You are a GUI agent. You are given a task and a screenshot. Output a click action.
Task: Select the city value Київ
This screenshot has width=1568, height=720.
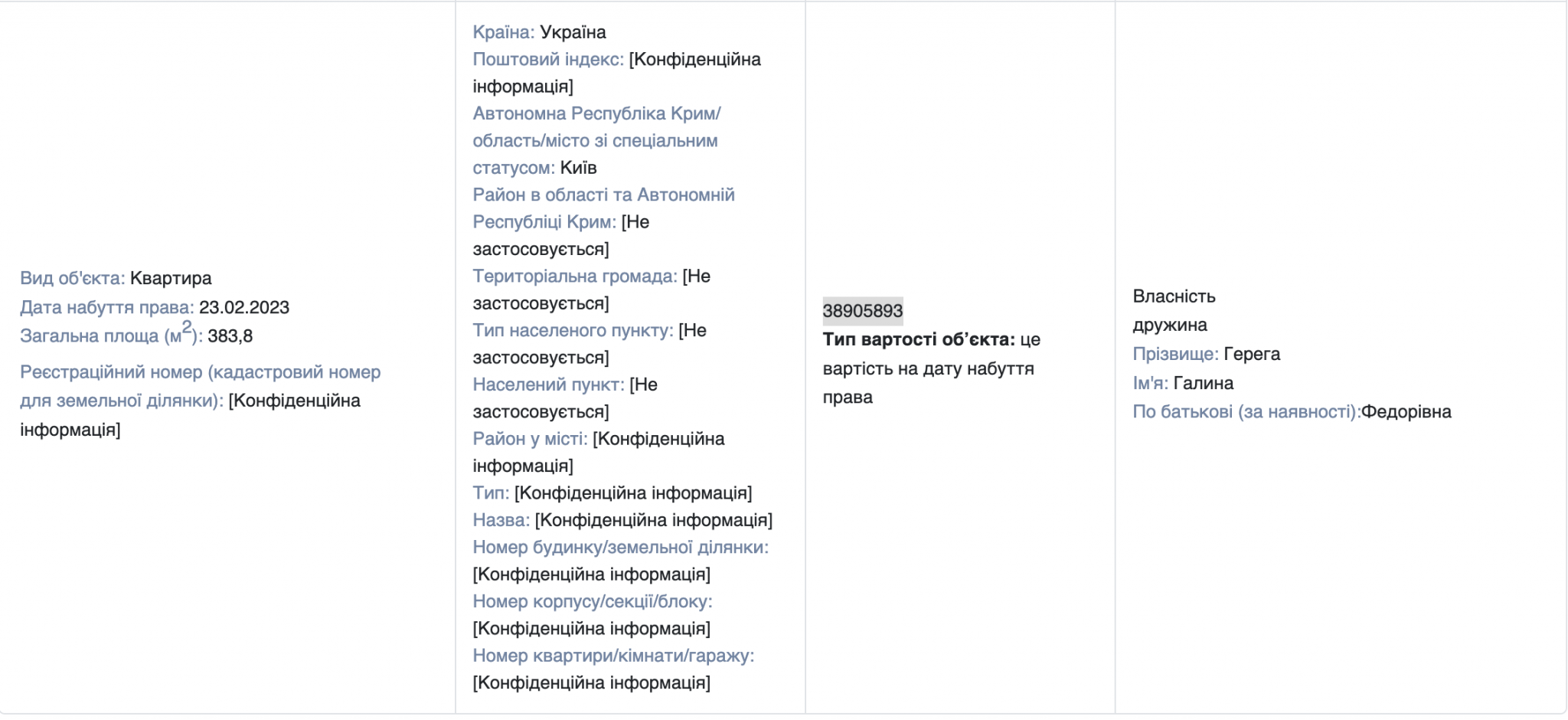[x=578, y=168]
